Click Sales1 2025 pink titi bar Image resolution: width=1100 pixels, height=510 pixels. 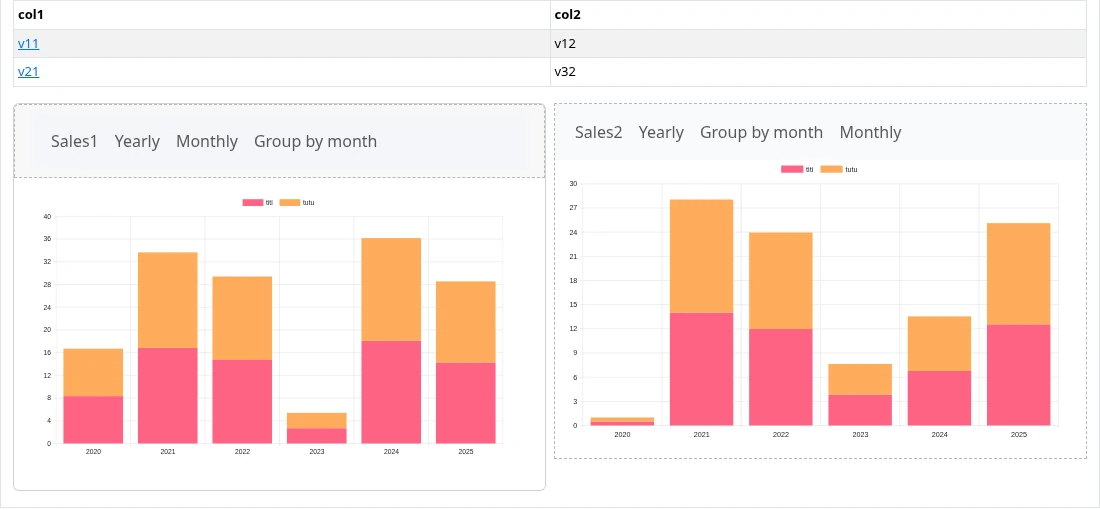[466, 403]
